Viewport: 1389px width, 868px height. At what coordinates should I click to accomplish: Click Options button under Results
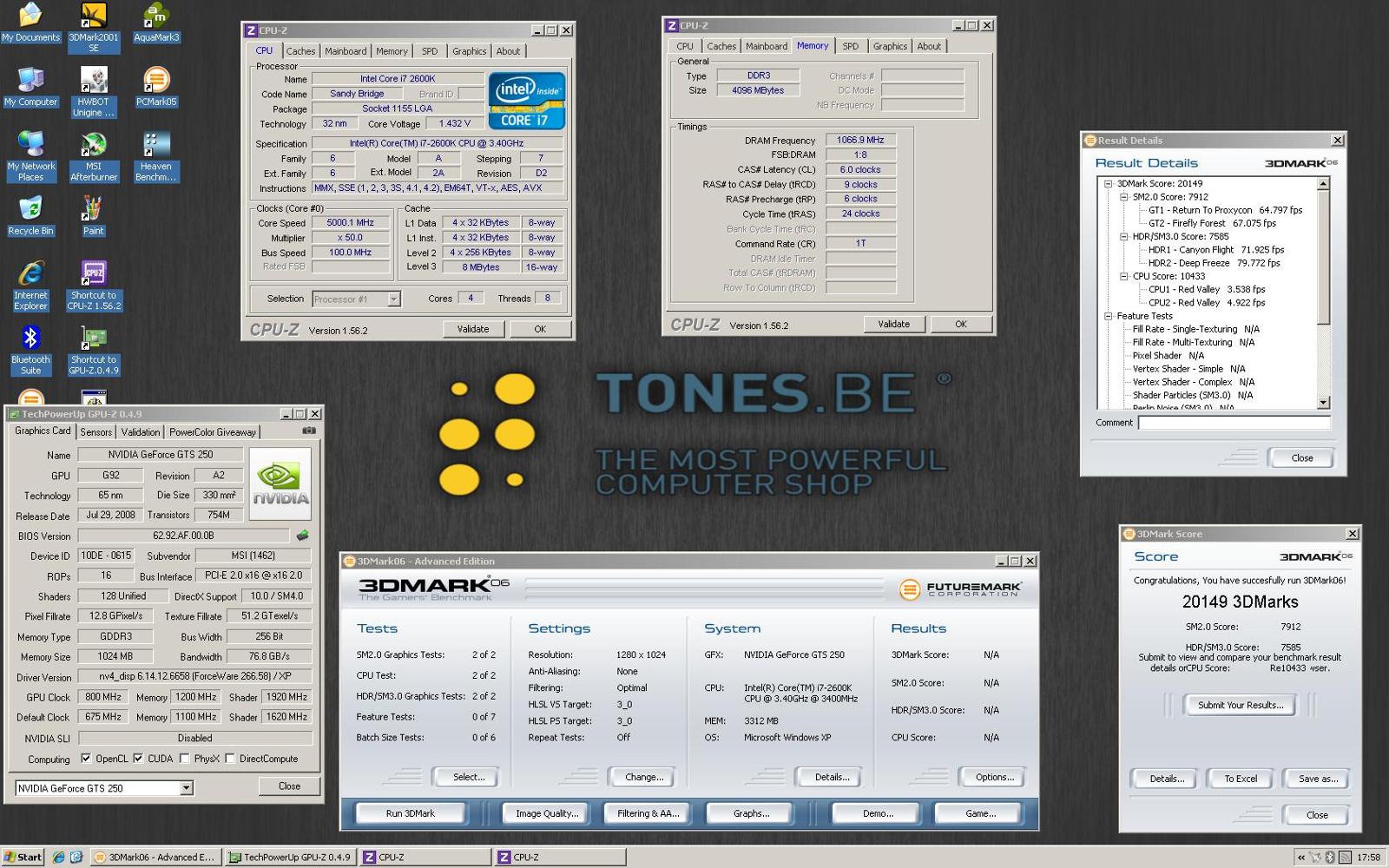995,777
